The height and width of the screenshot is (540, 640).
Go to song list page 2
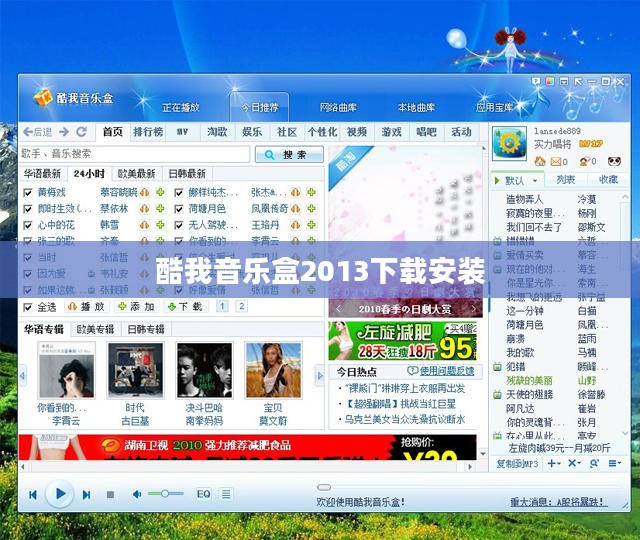click(241, 306)
